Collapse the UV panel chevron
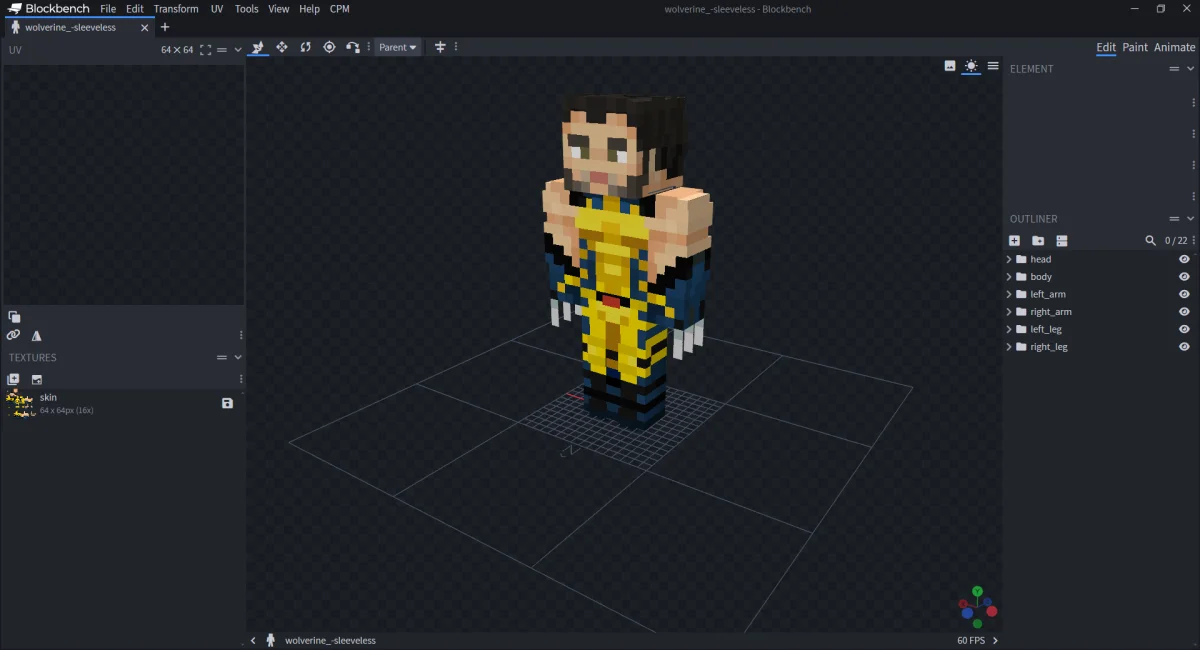1200x650 pixels. coord(238,49)
